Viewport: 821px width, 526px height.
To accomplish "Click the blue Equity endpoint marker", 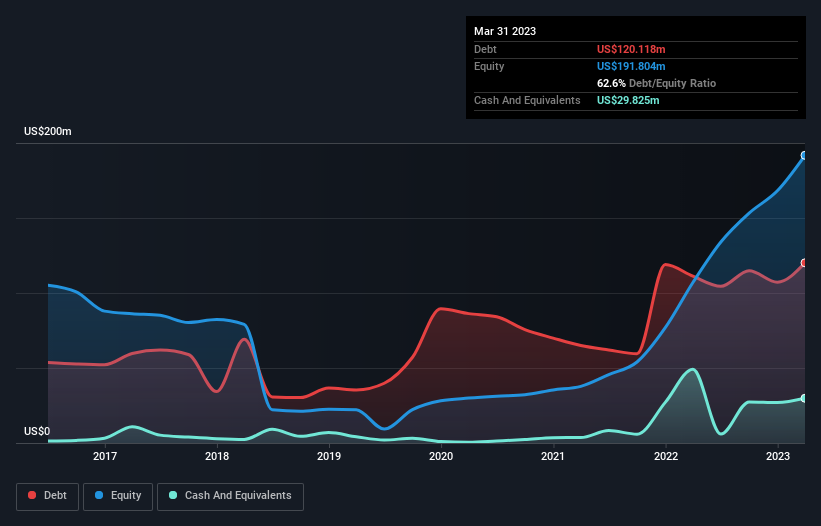I will tap(804, 155).
